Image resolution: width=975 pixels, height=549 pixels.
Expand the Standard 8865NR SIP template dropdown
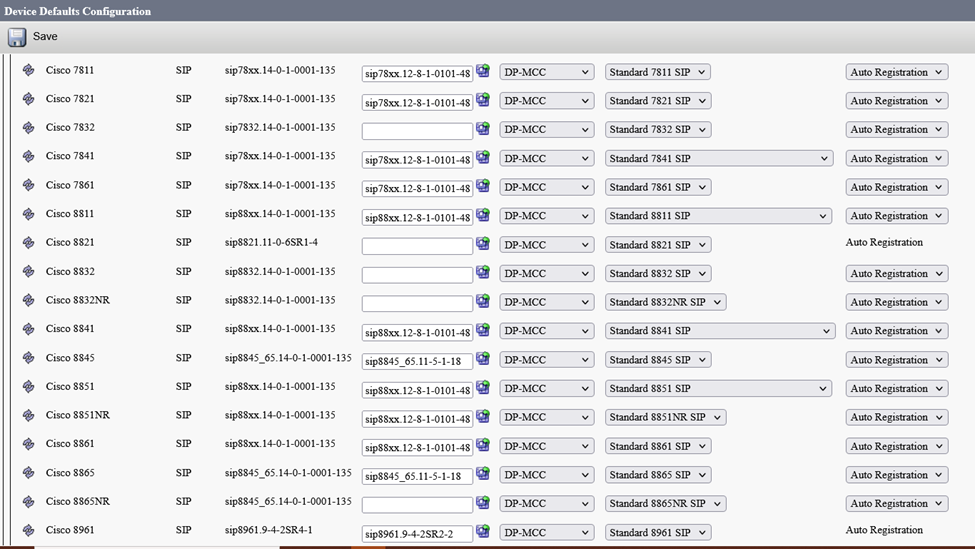click(665, 503)
